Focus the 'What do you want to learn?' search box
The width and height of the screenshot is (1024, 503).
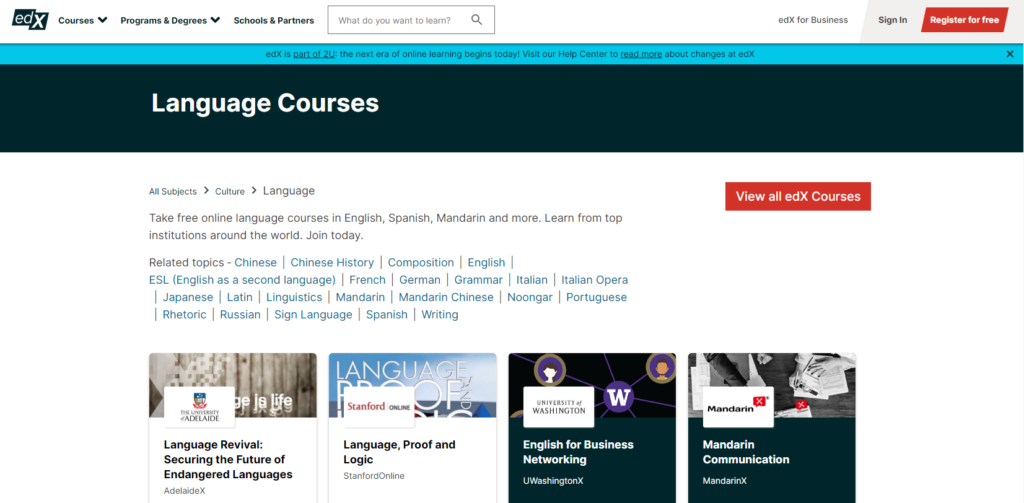coord(411,20)
